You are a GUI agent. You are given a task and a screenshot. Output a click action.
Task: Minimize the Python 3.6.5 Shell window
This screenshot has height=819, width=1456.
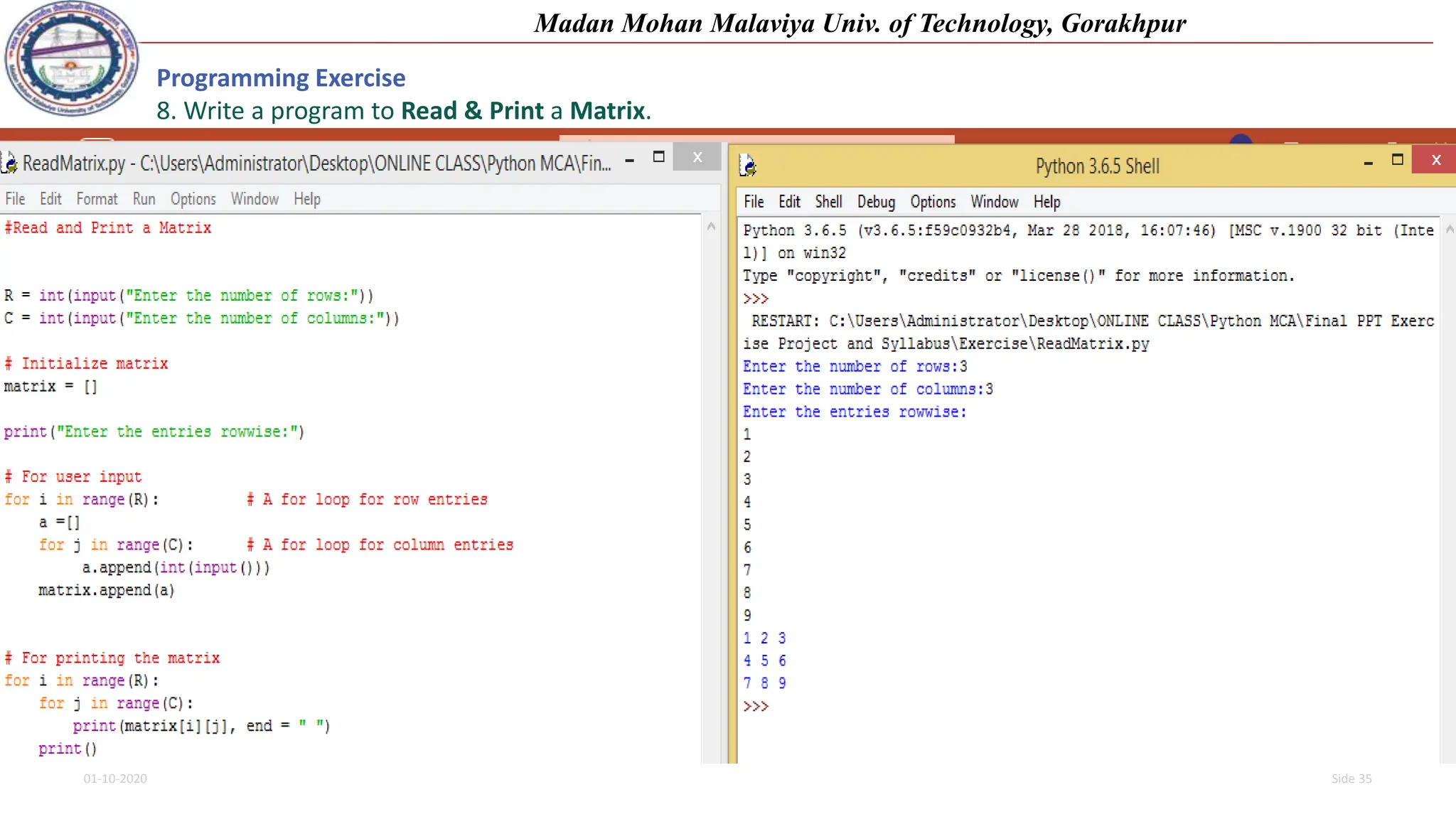coord(1368,164)
